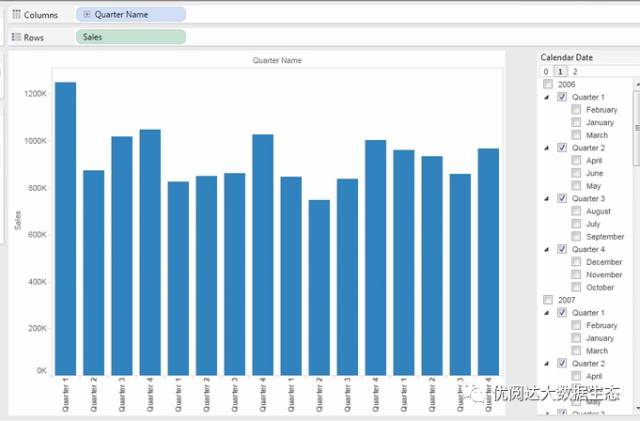Check the 2006 year checkbox
Viewport: 640px width, 421px height.
click(x=548, y=85)
